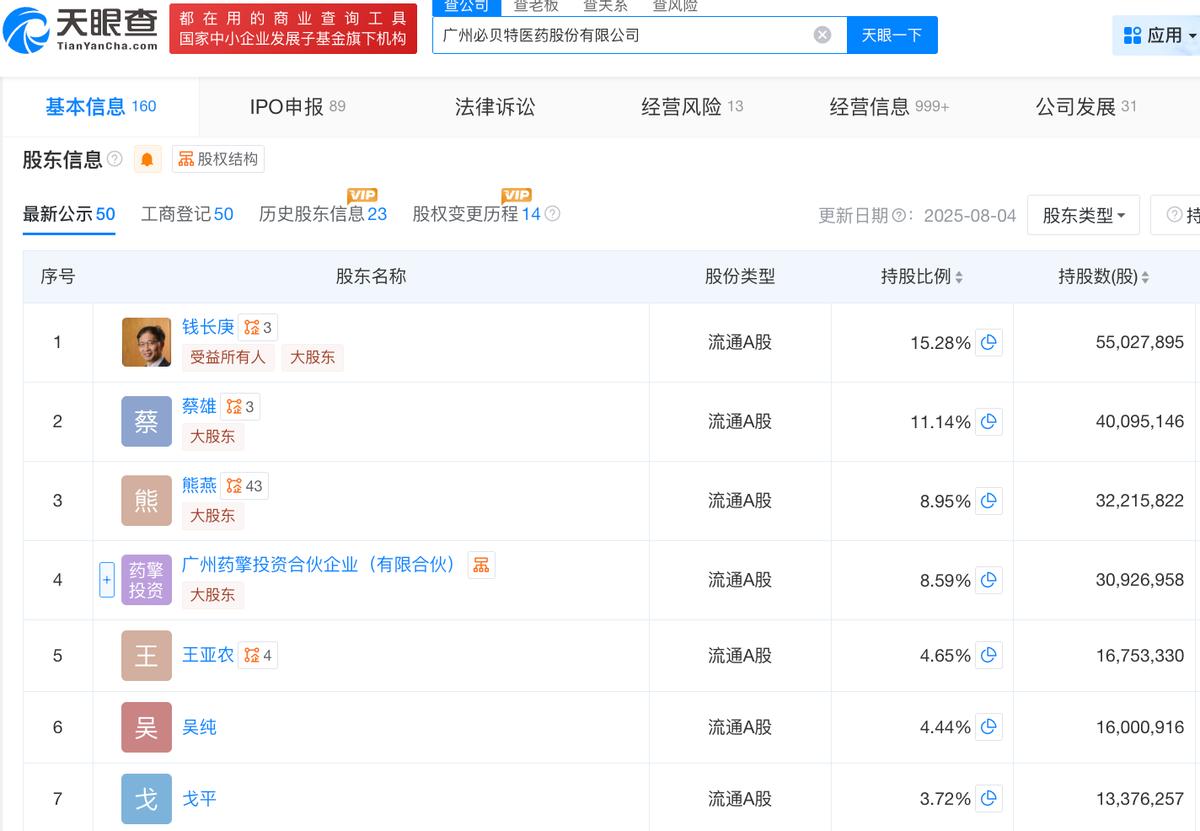The height and width of the screenshot is (831, 1200).
Task: Open pie chart icon for 戈平 3.72%
Action: (988, 799)
